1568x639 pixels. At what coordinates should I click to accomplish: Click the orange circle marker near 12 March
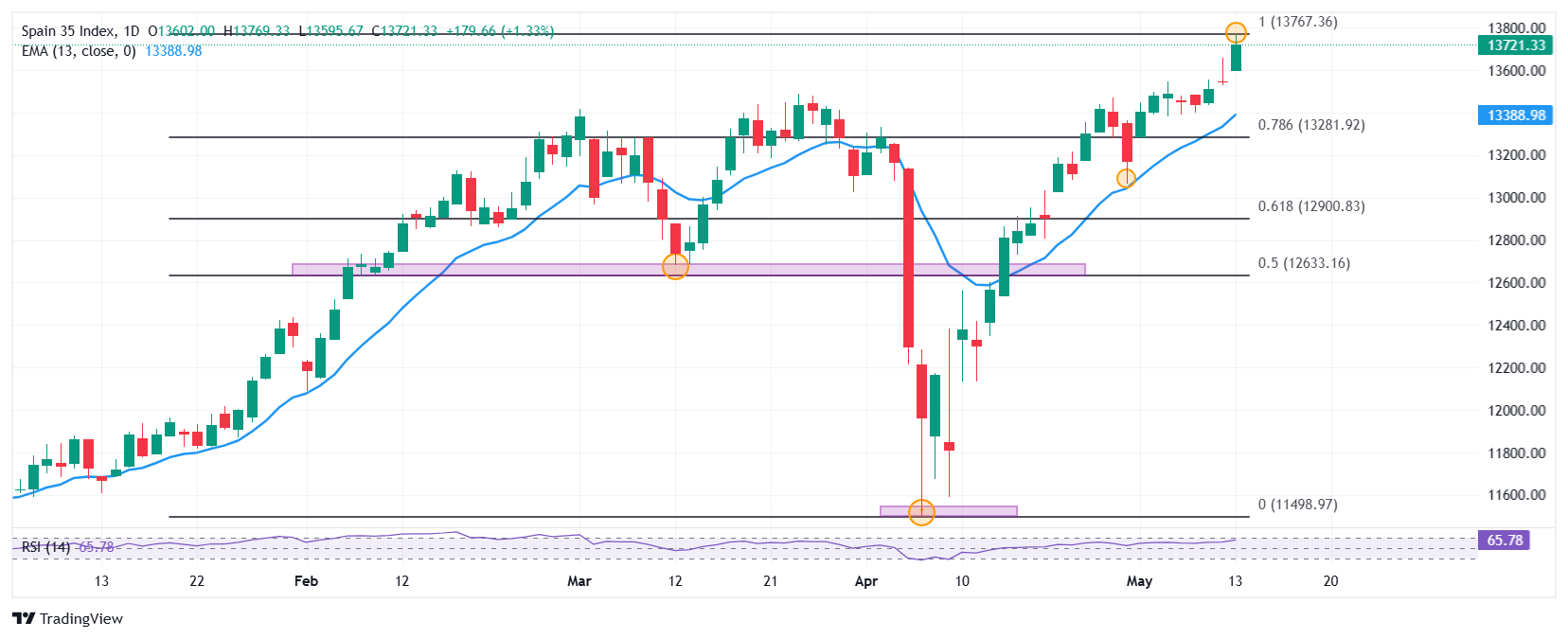tap(675, 266)
